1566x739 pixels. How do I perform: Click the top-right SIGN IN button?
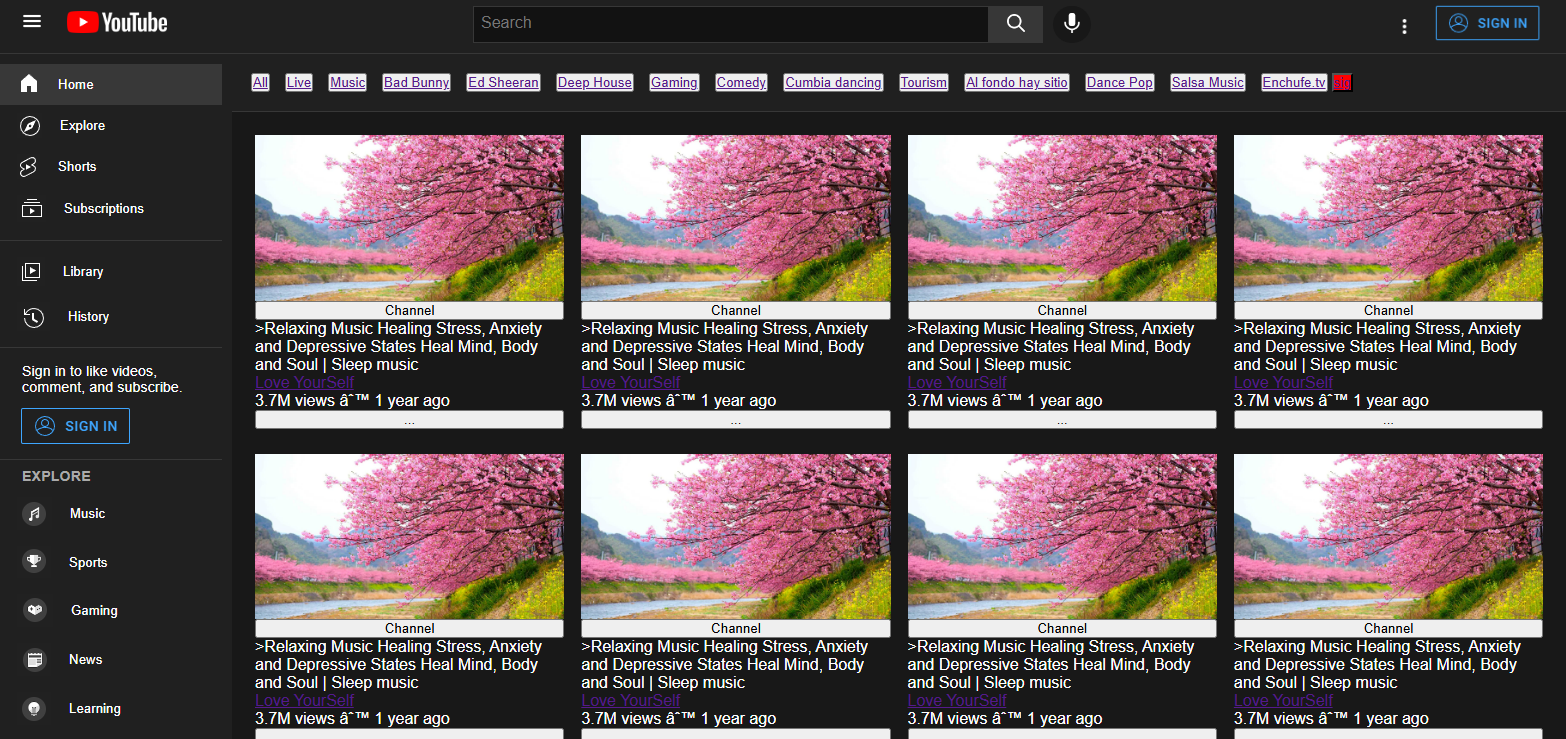pyautogui.click(x=1487, y=23)
